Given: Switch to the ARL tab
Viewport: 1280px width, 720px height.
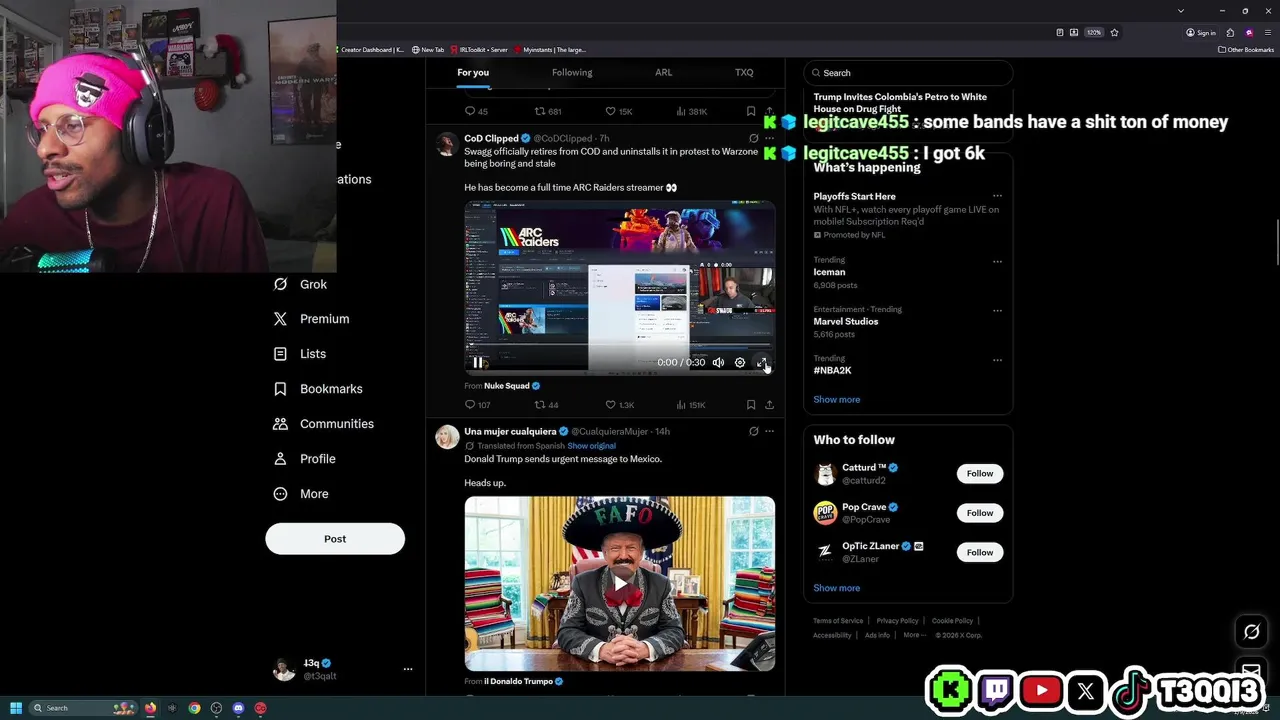Looking at the screenshot, I should pos(664,73).
